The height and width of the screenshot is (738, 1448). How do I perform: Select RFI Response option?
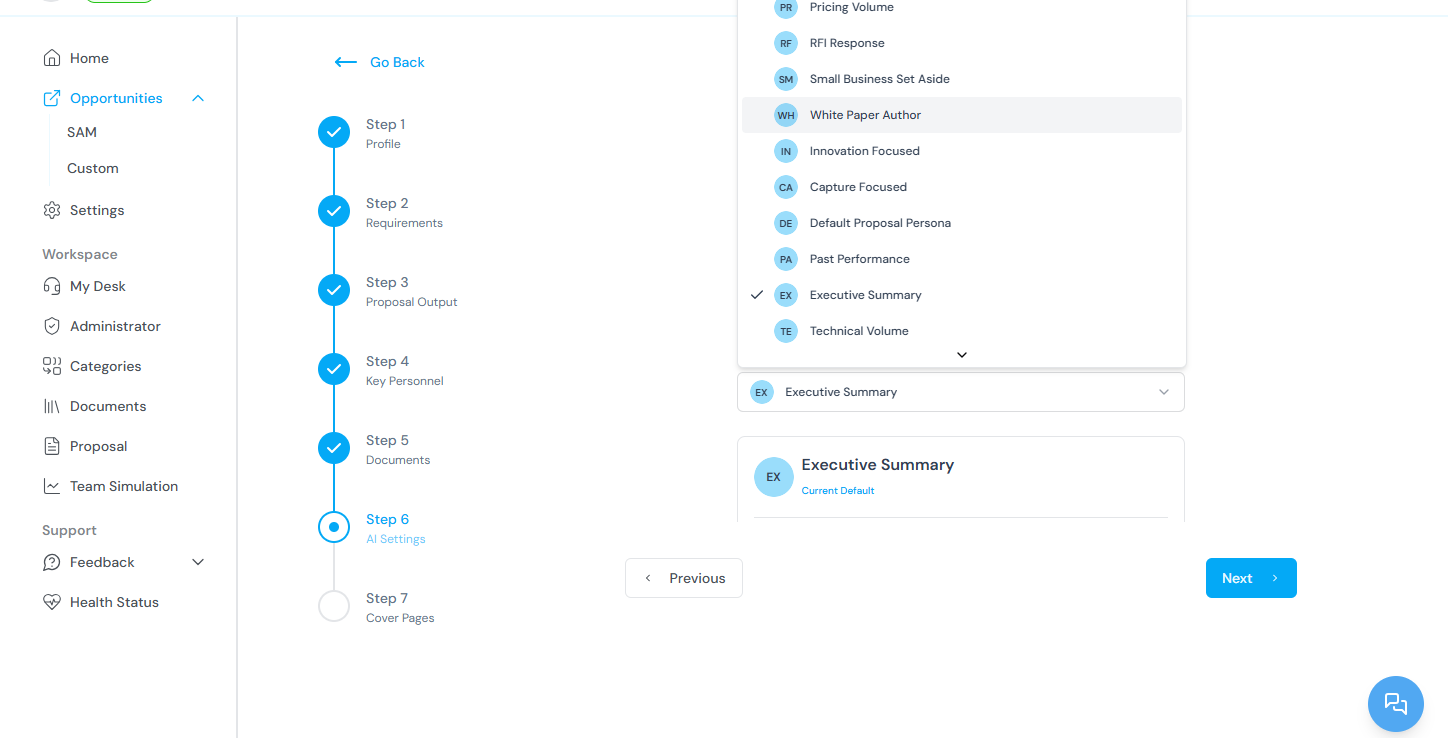[962, 43]
